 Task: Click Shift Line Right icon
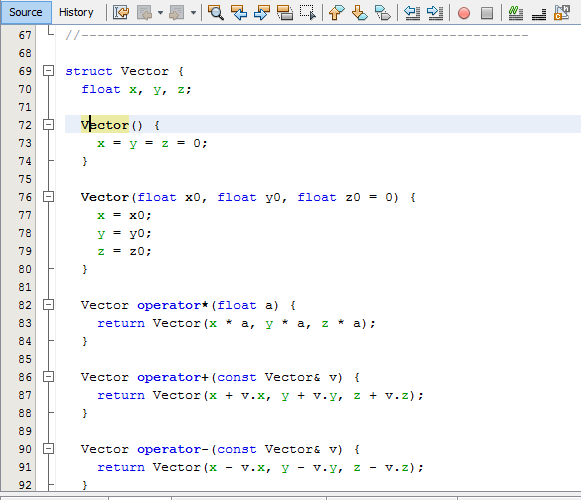(435, 13)
